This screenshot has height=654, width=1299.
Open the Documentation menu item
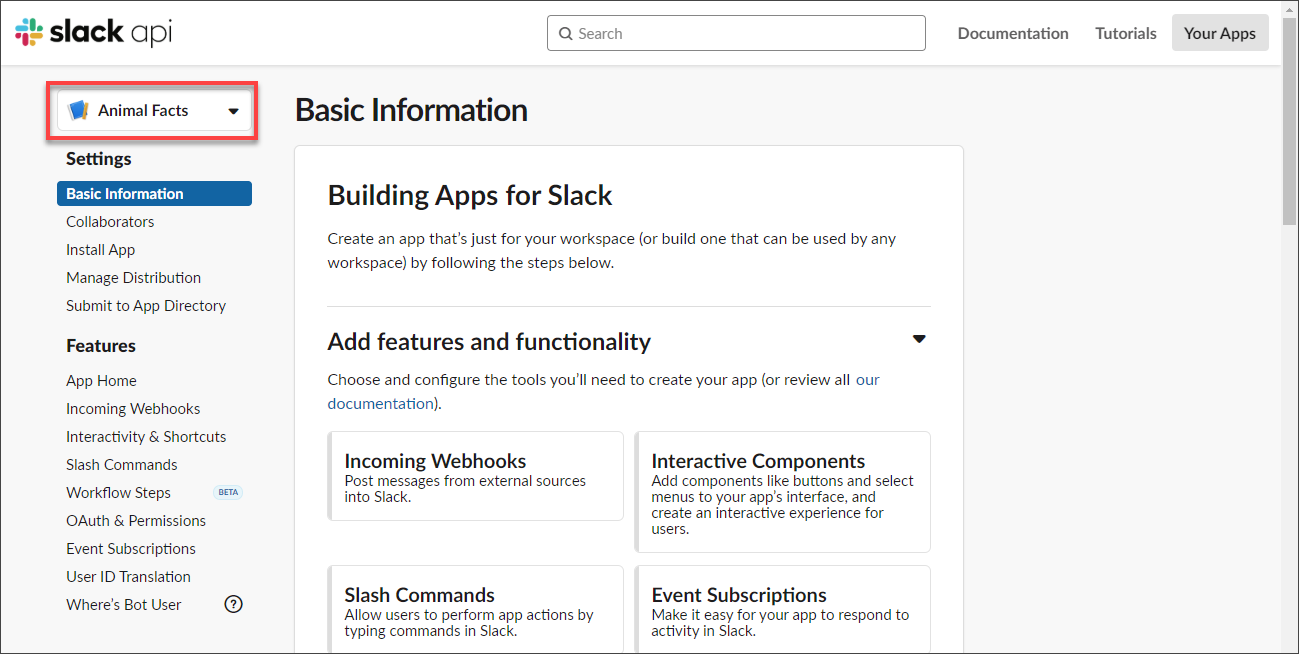pos(1013,33)
